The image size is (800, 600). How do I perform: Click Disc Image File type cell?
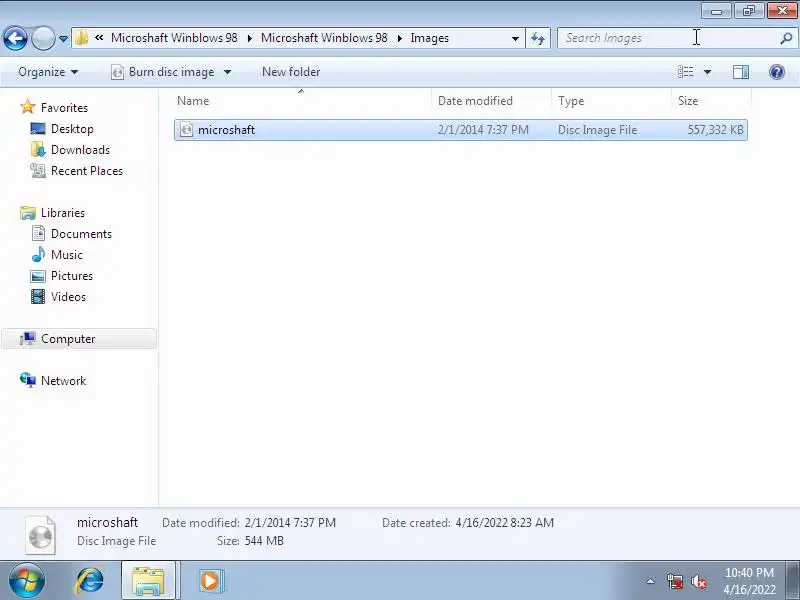[x=597, y=130]
